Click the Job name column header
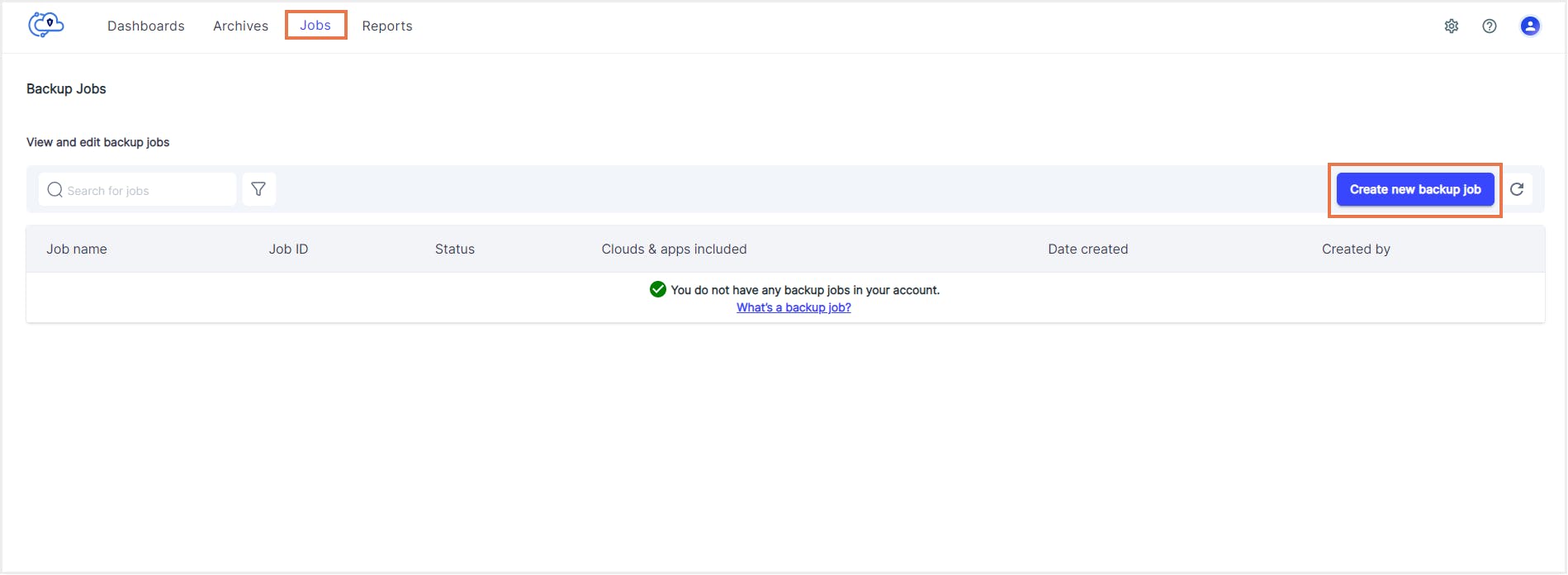Image resolution: width=1568 pixels, height=575 pixels. 77,249
